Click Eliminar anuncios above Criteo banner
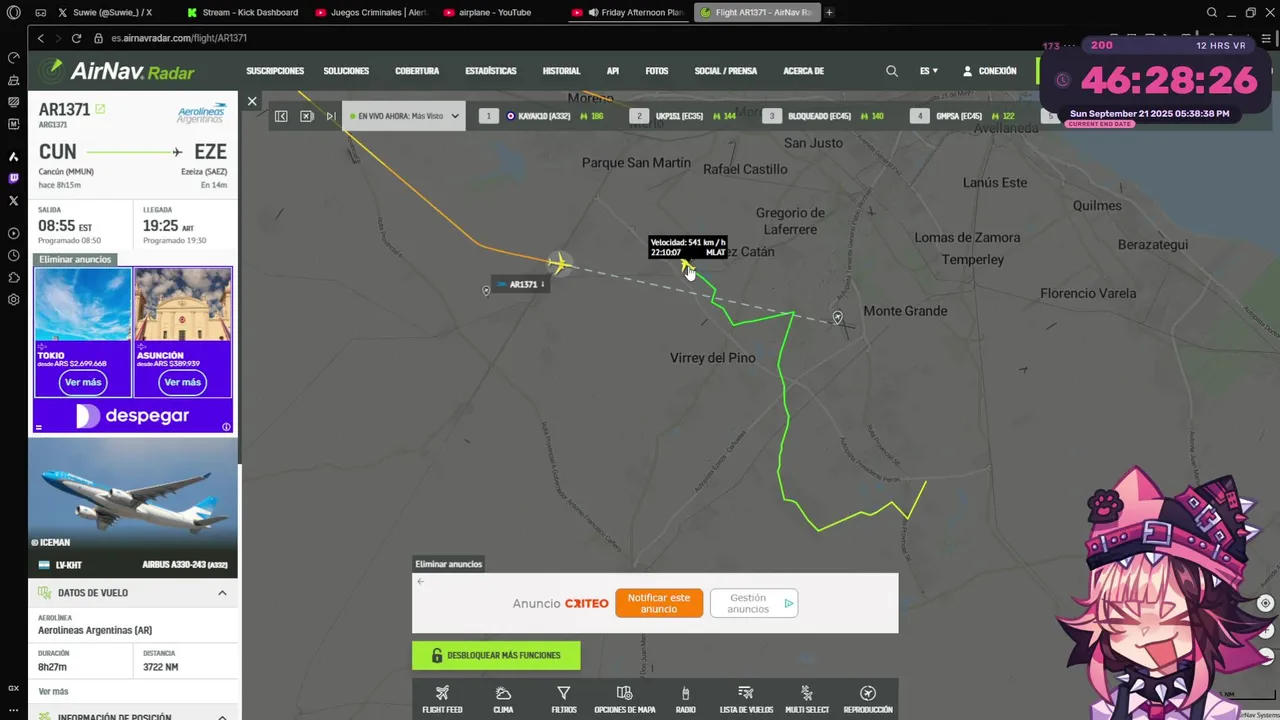This screenshot has height=720, width=1280. point(448,564)
